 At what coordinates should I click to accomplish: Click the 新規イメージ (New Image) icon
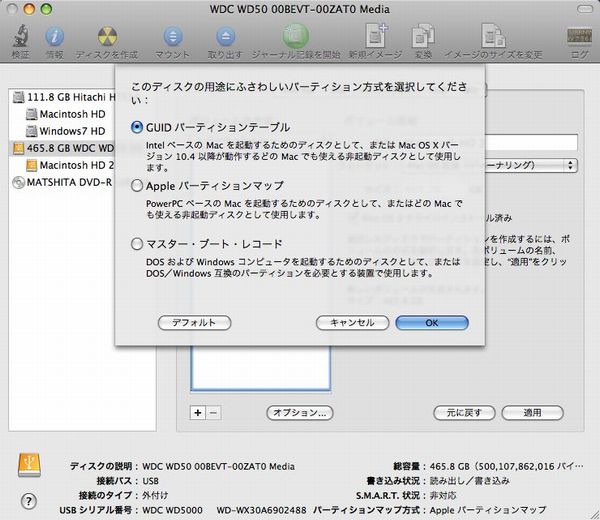(375, 36)
